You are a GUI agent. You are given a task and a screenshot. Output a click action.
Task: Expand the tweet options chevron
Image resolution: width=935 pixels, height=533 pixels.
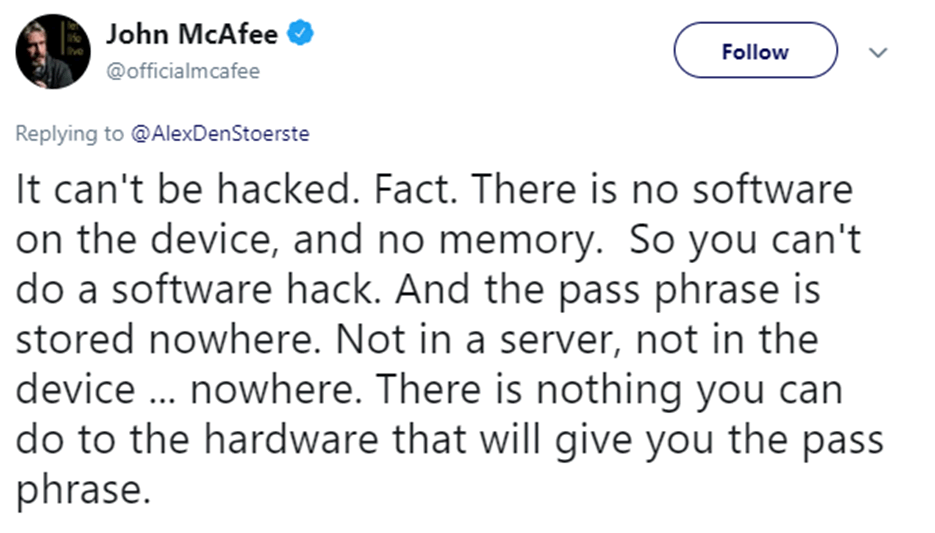[x=878, y=53]
